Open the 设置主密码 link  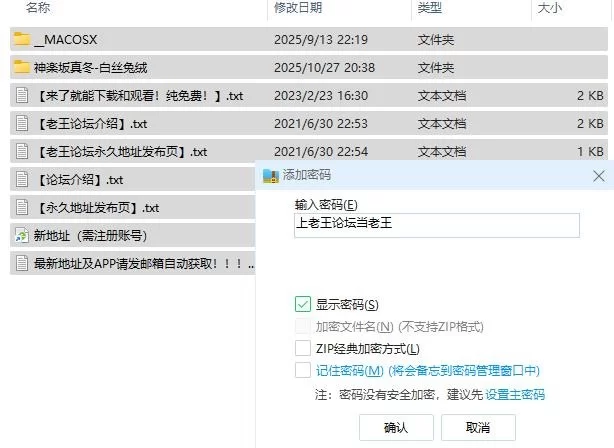click(515, 394)
